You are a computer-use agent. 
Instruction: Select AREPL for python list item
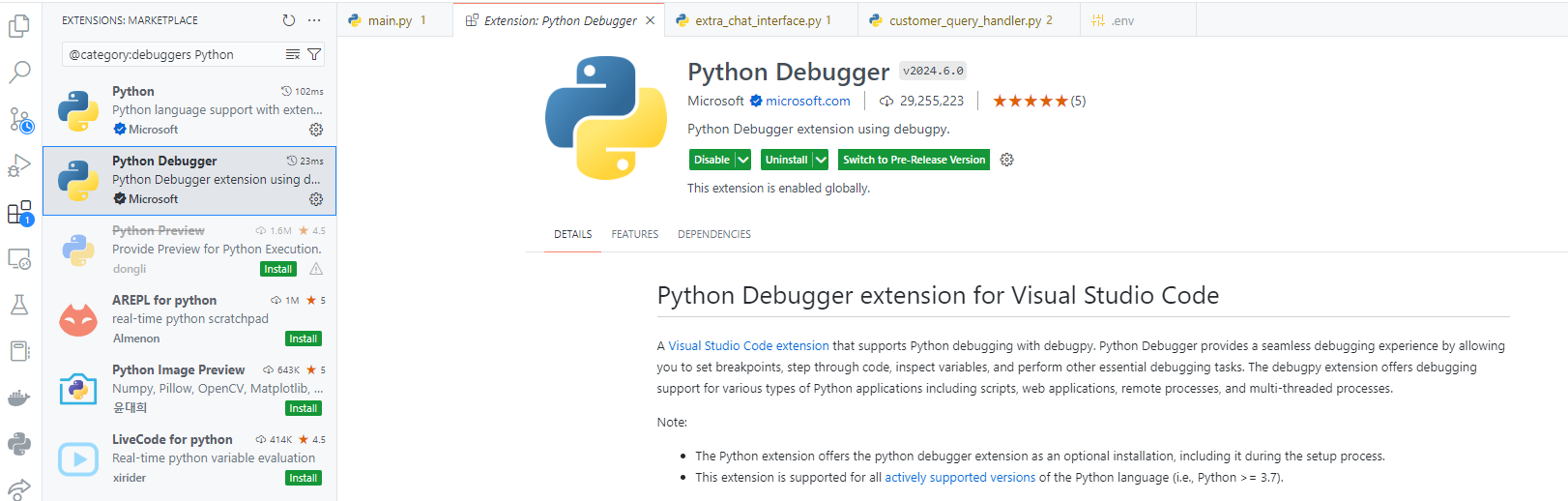[189, 319]
